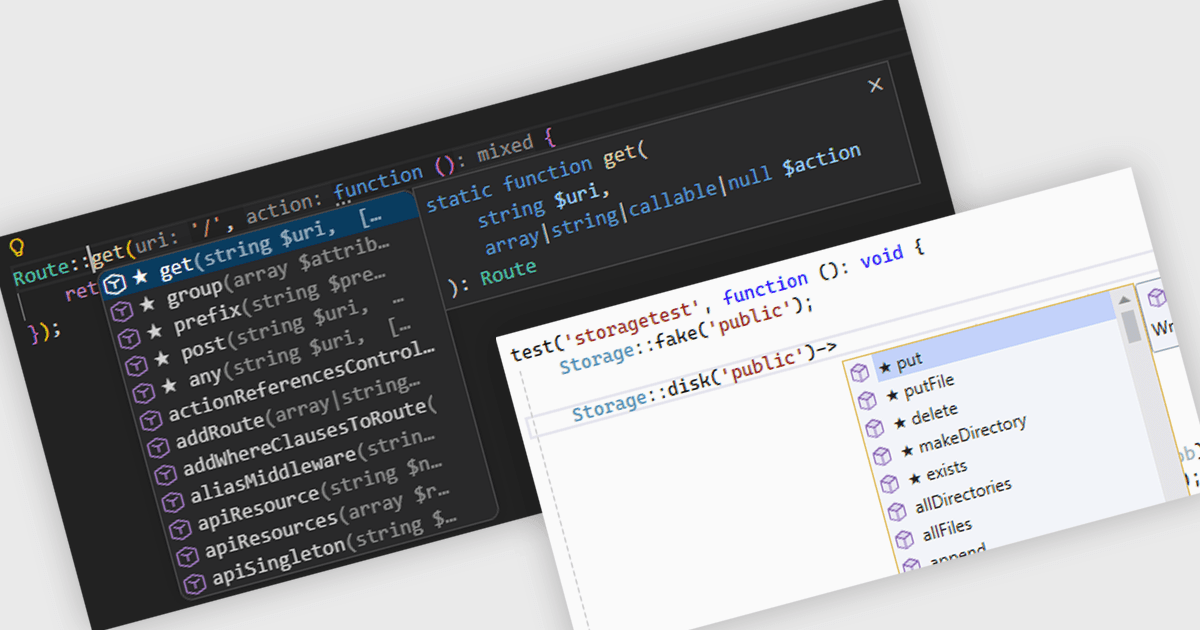1200x630 pixels.
Task: Click the cube icon beside delete
Action: pyautogui.click(x=874, y=428)
